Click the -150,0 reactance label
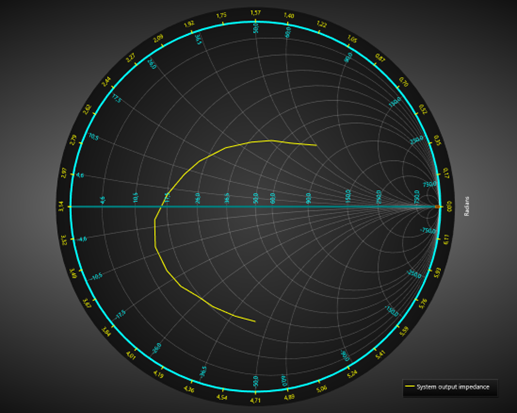Screen dimensions: 517x413 point(391,311)
